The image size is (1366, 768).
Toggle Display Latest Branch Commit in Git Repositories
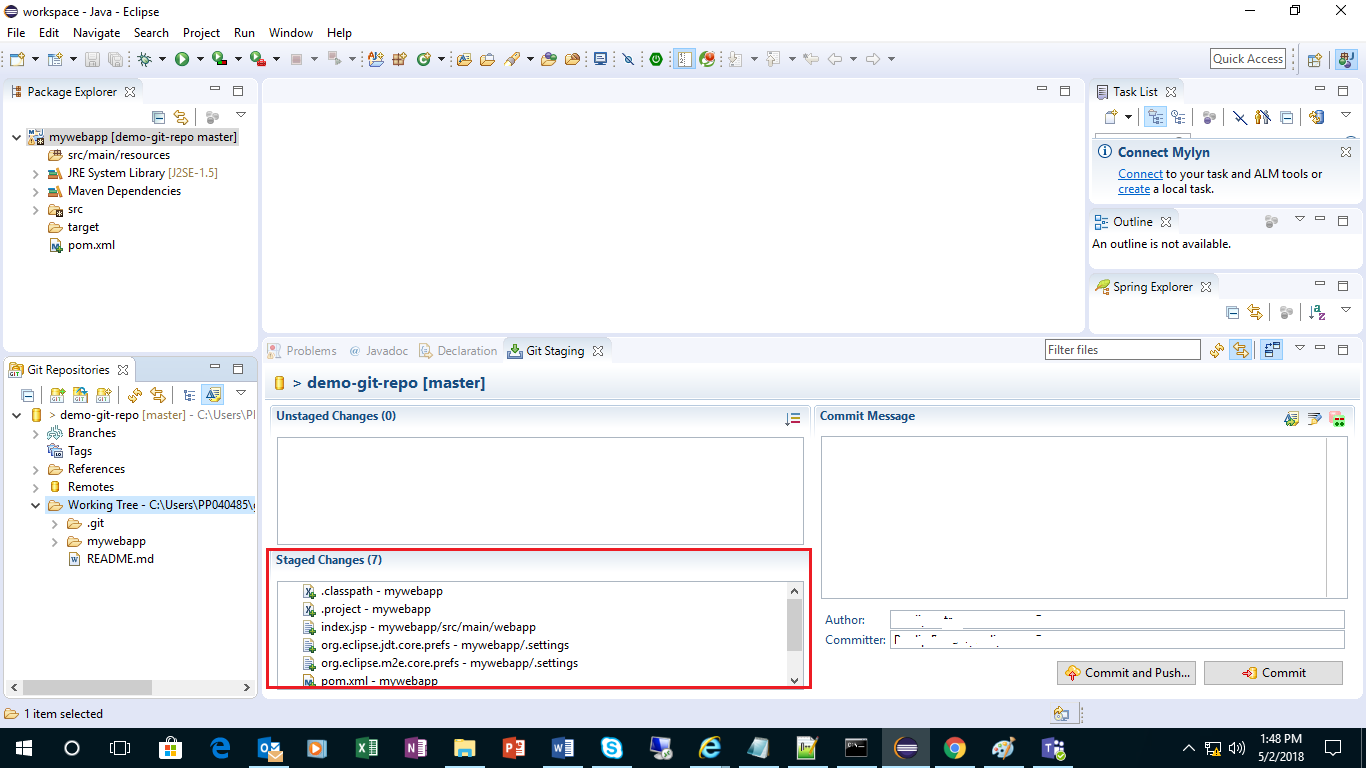[212, 395]
